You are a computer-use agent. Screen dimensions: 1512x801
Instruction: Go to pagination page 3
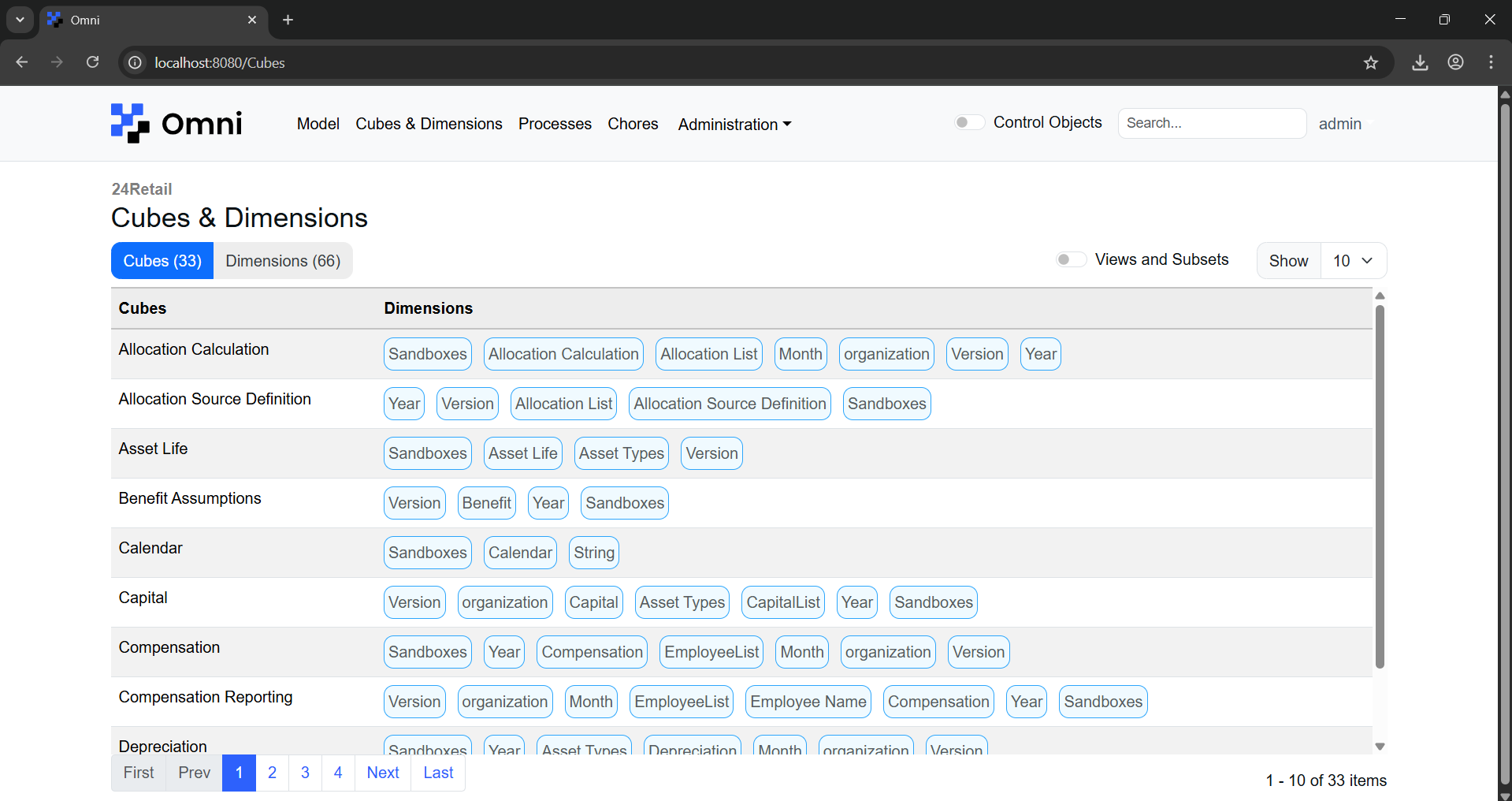click(x=305, y=773)
